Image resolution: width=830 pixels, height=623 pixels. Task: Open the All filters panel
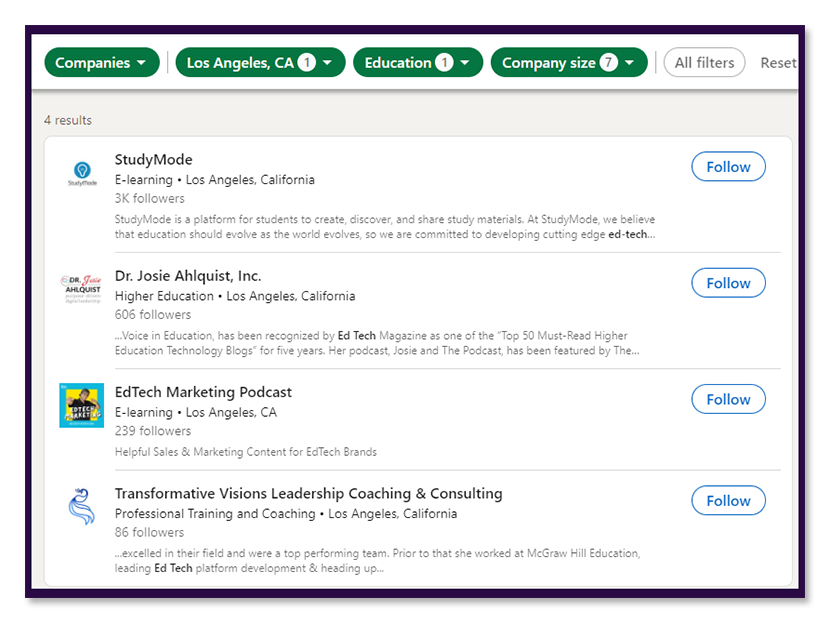tap(704, 62)
